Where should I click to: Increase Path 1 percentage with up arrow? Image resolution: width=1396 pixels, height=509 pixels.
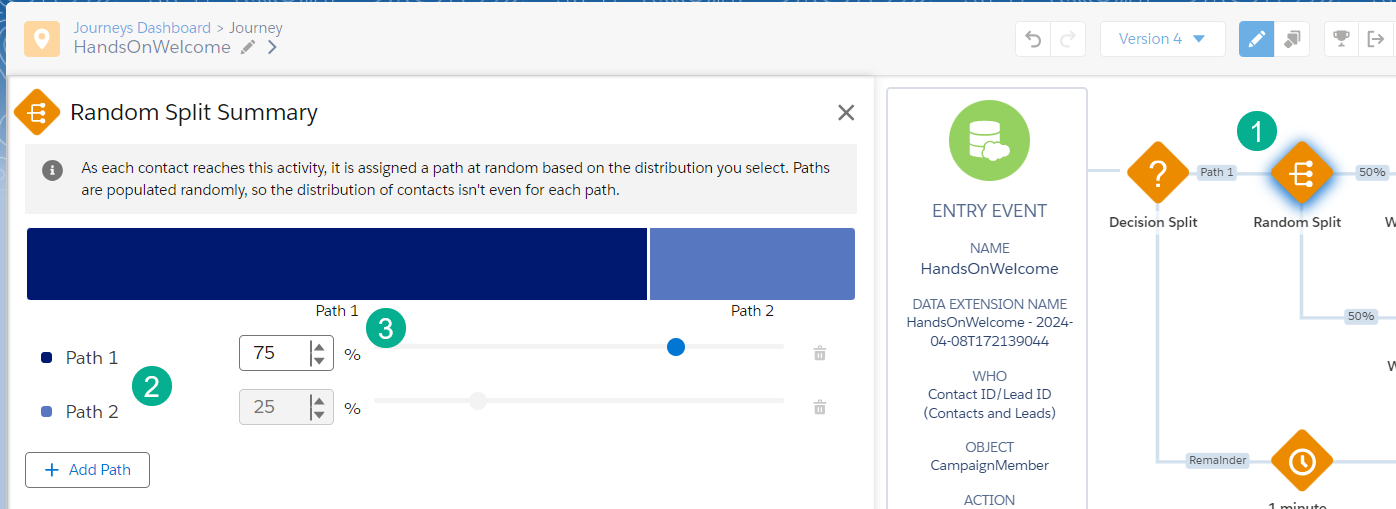pos(319,346)
